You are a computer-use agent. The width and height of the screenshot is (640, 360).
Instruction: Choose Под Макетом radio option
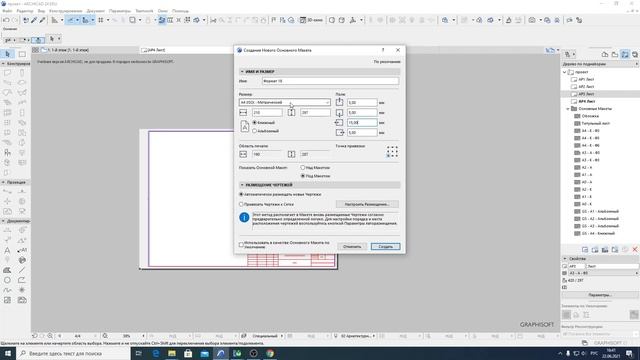pos(303,176)
